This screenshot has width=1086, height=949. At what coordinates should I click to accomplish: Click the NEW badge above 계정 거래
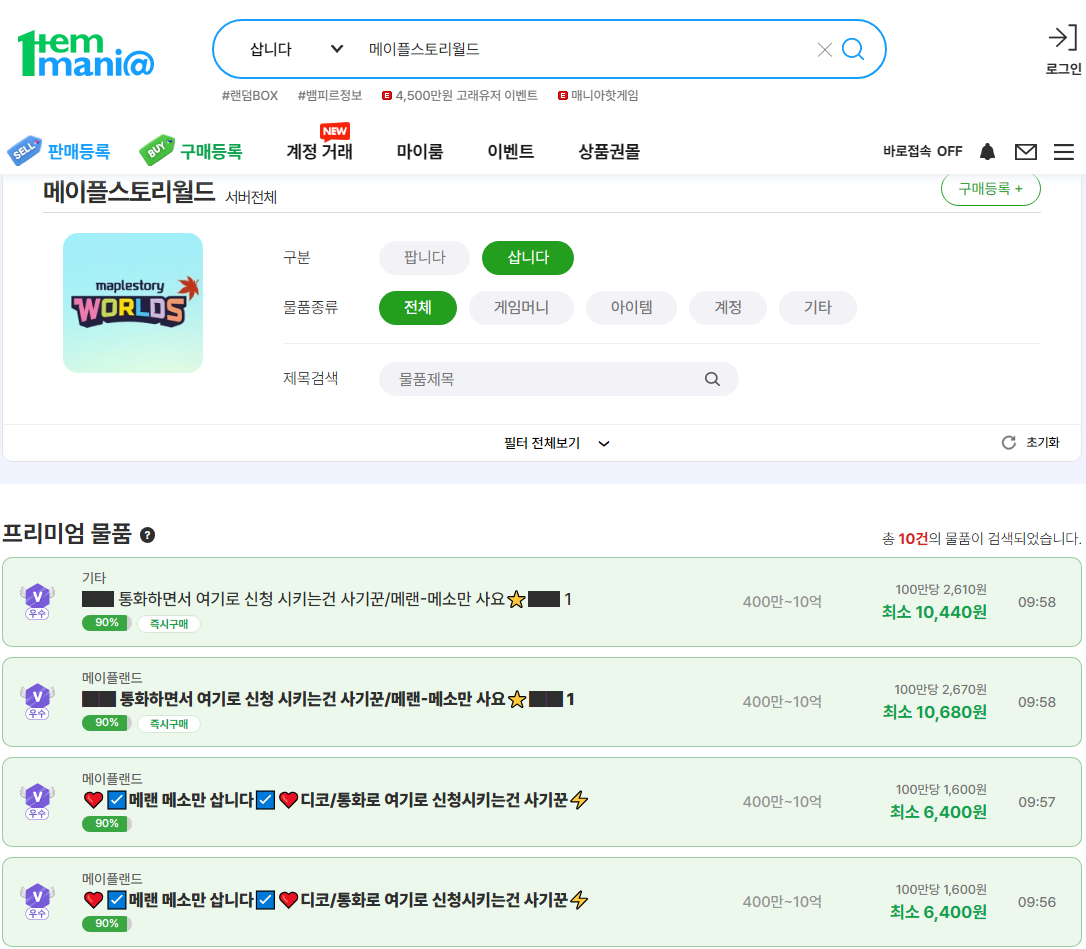tap(335, 131)
